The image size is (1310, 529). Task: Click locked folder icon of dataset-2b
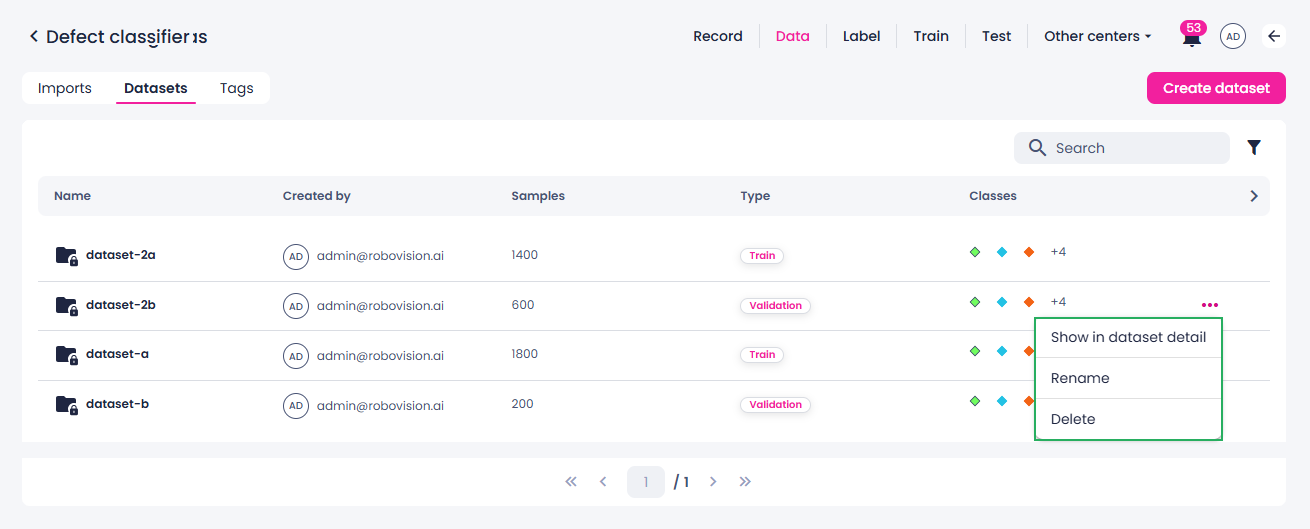coord(67,306)
